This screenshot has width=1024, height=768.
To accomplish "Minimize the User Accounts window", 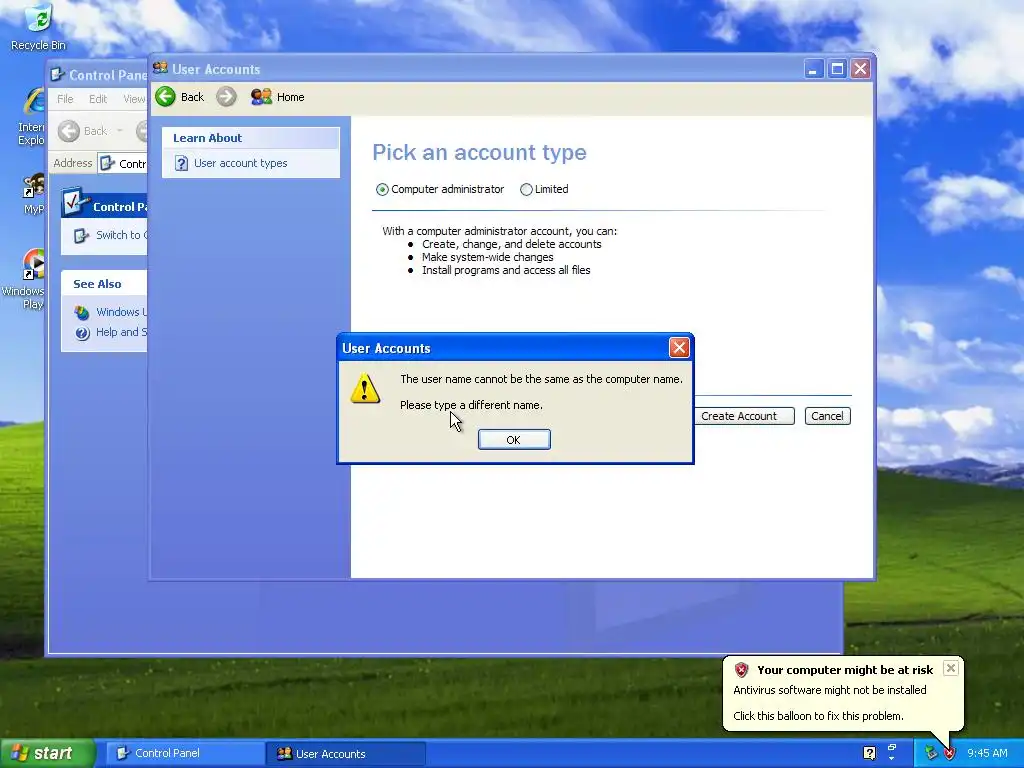I will tap(812, 69).
